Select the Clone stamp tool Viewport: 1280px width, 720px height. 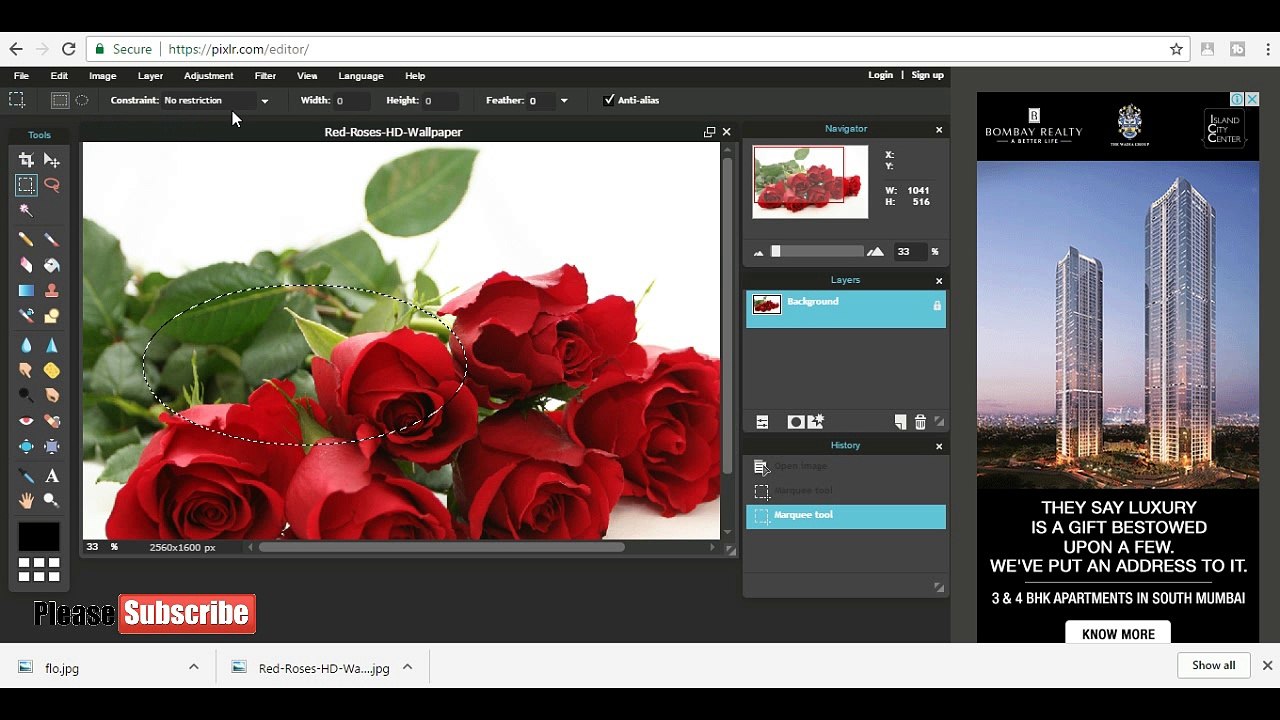click(x=52, y=290)
